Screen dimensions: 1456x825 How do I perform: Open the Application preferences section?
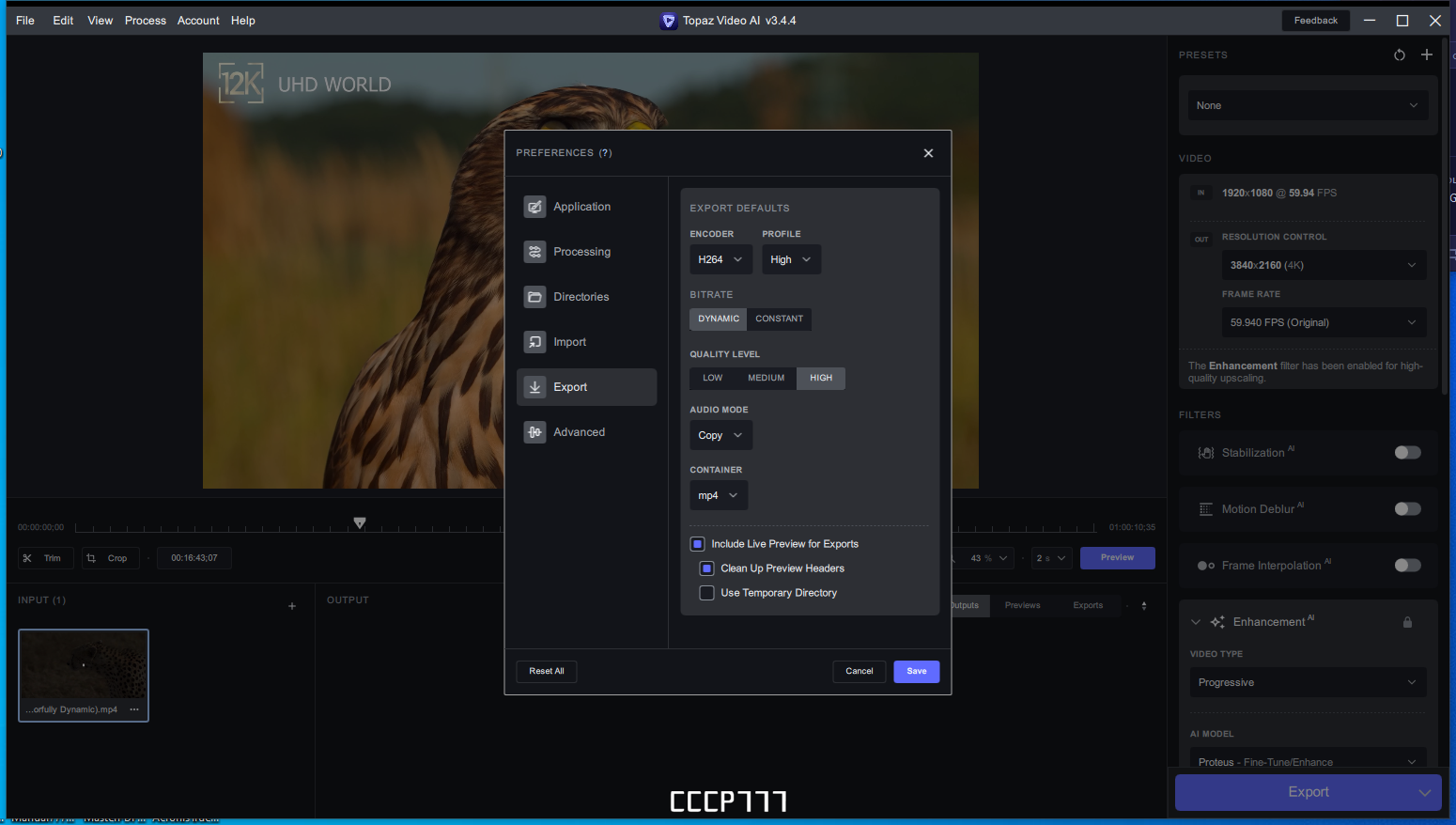pyautogui.click(x=586, y=207)
